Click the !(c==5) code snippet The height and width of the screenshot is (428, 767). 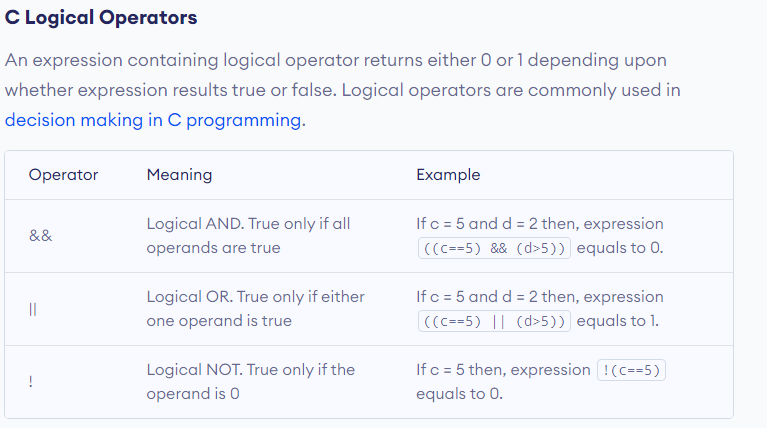(x=631, y=370)
